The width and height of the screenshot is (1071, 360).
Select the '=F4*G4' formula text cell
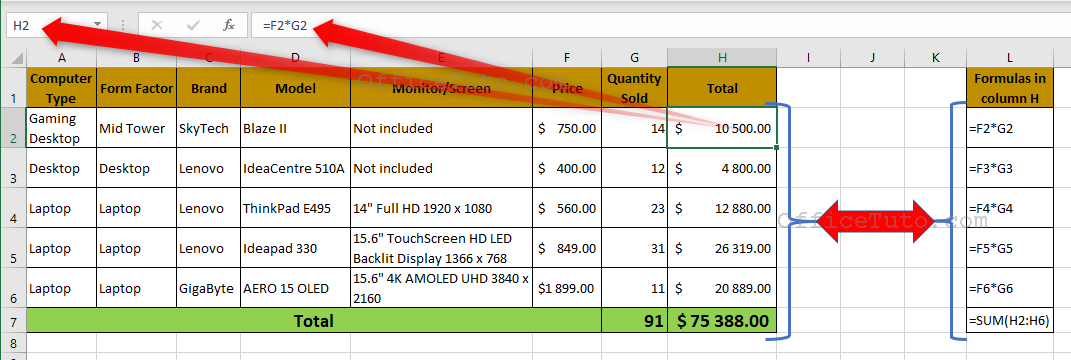tap(1010, 208)
